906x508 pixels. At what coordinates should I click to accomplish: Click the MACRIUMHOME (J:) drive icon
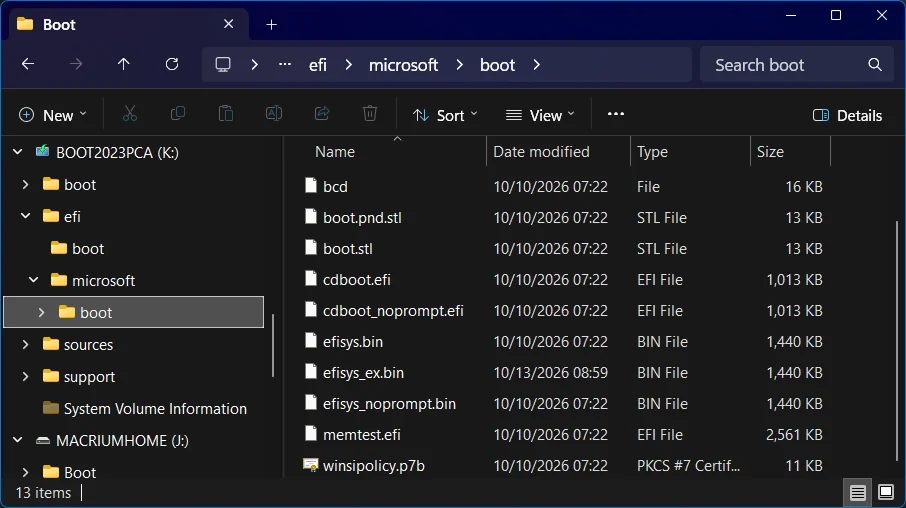pyautogui.click(x=42, y=440)
